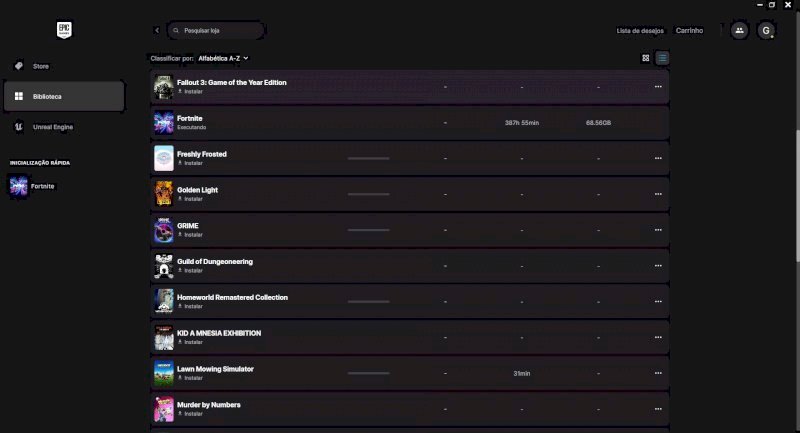Click the Epic Games logo icon
Image resolution: width=800 pixels, height=433 pixels.
tap(62, 31)
